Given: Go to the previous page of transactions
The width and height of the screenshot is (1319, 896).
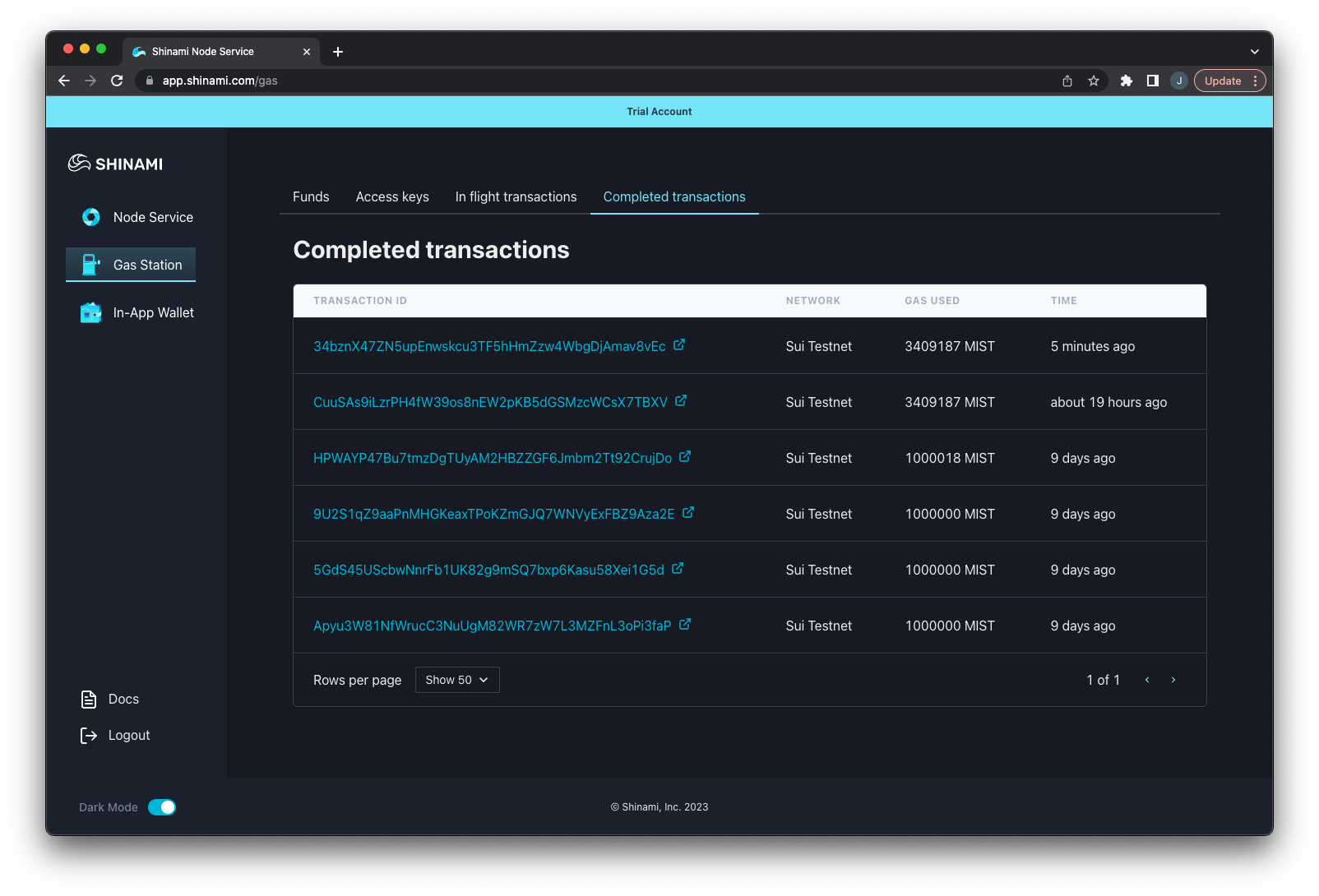Looking at the screenshot, I should click(1147, 680).
